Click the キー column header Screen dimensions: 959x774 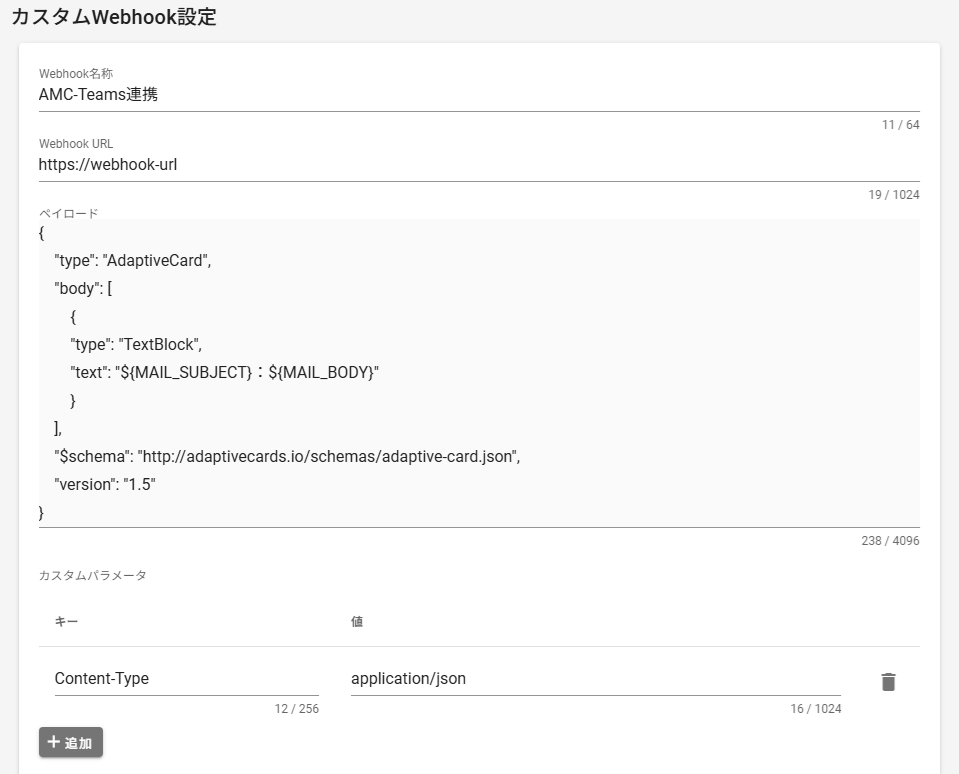click(x=66, y=622)
